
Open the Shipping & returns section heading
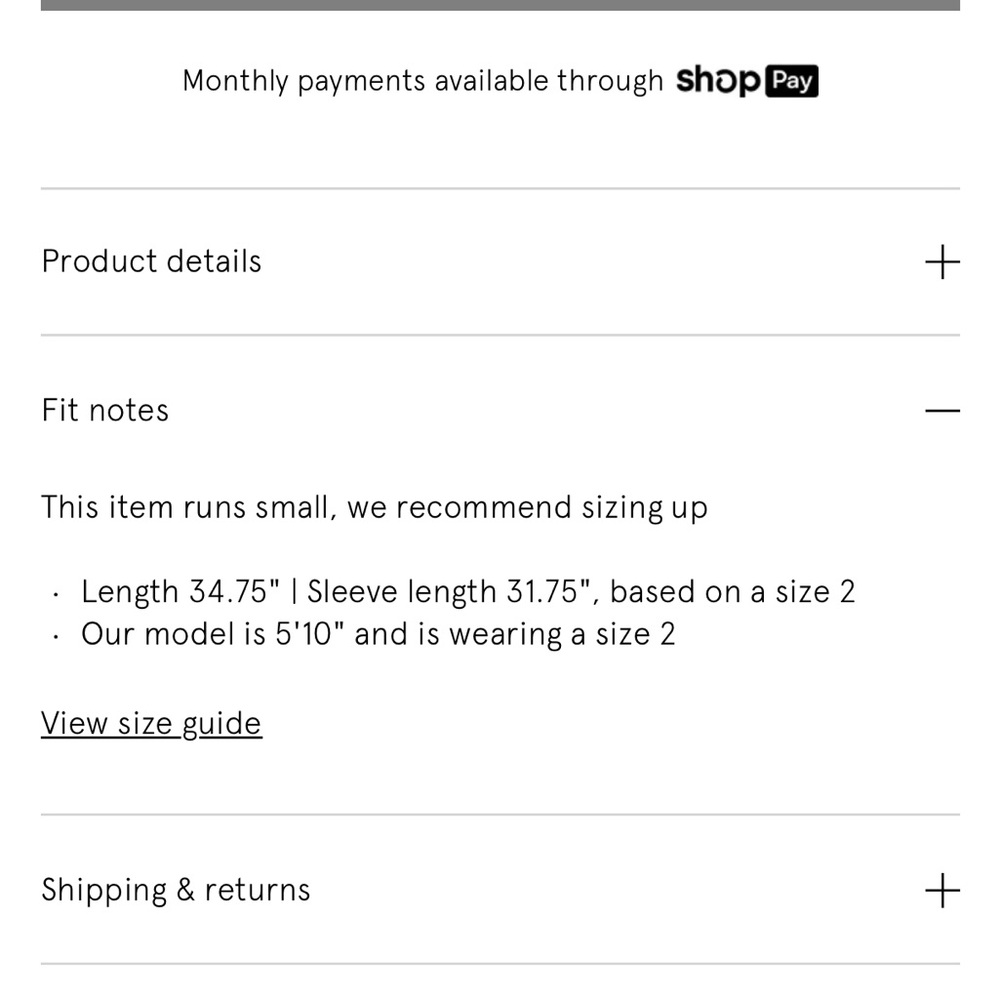click(x=176, y=890)
